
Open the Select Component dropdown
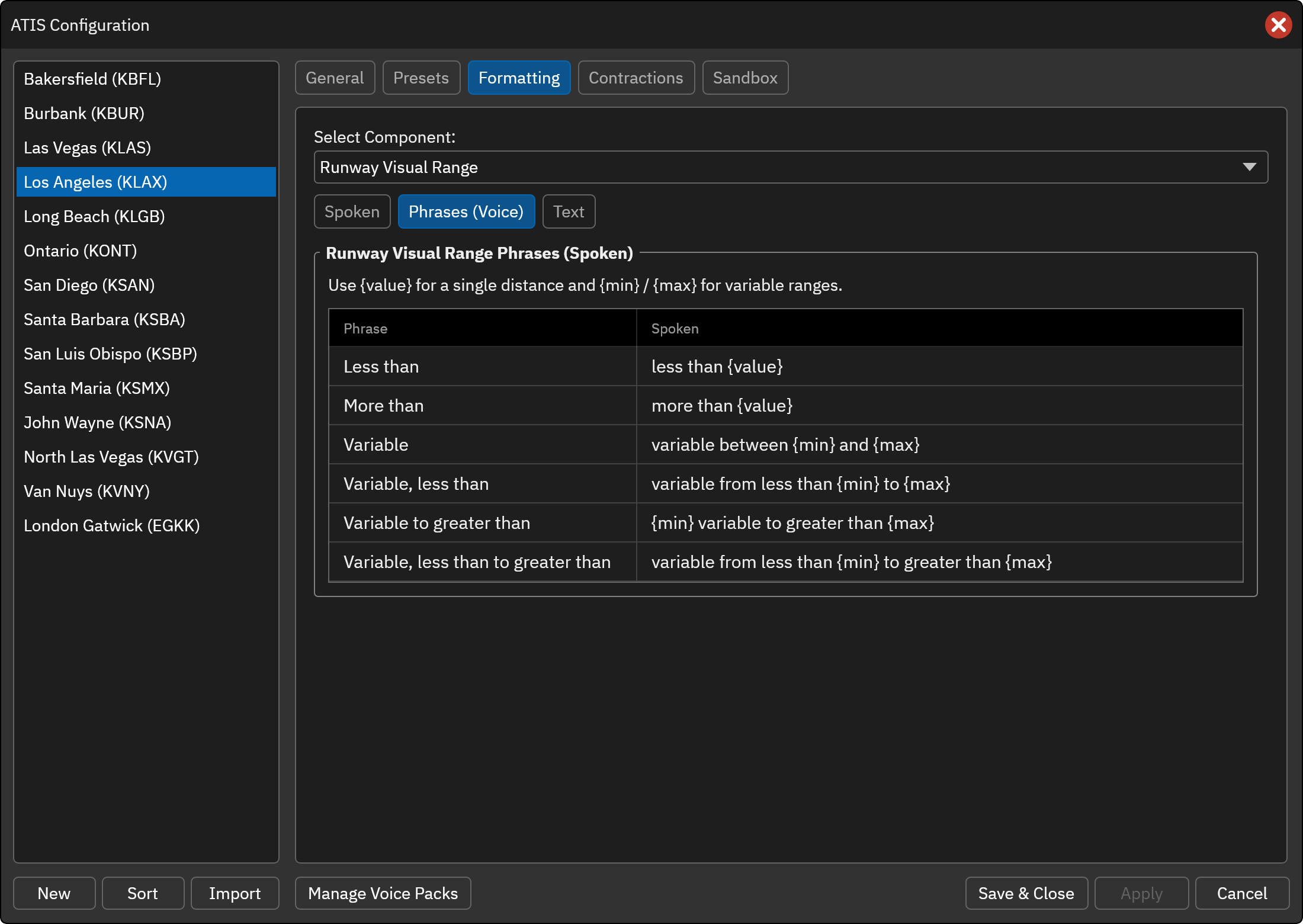pos(791,167)
